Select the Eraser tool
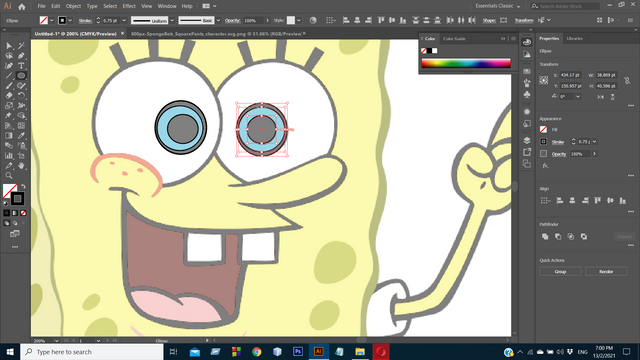The image size is (640, 360). tap(9, 96)
